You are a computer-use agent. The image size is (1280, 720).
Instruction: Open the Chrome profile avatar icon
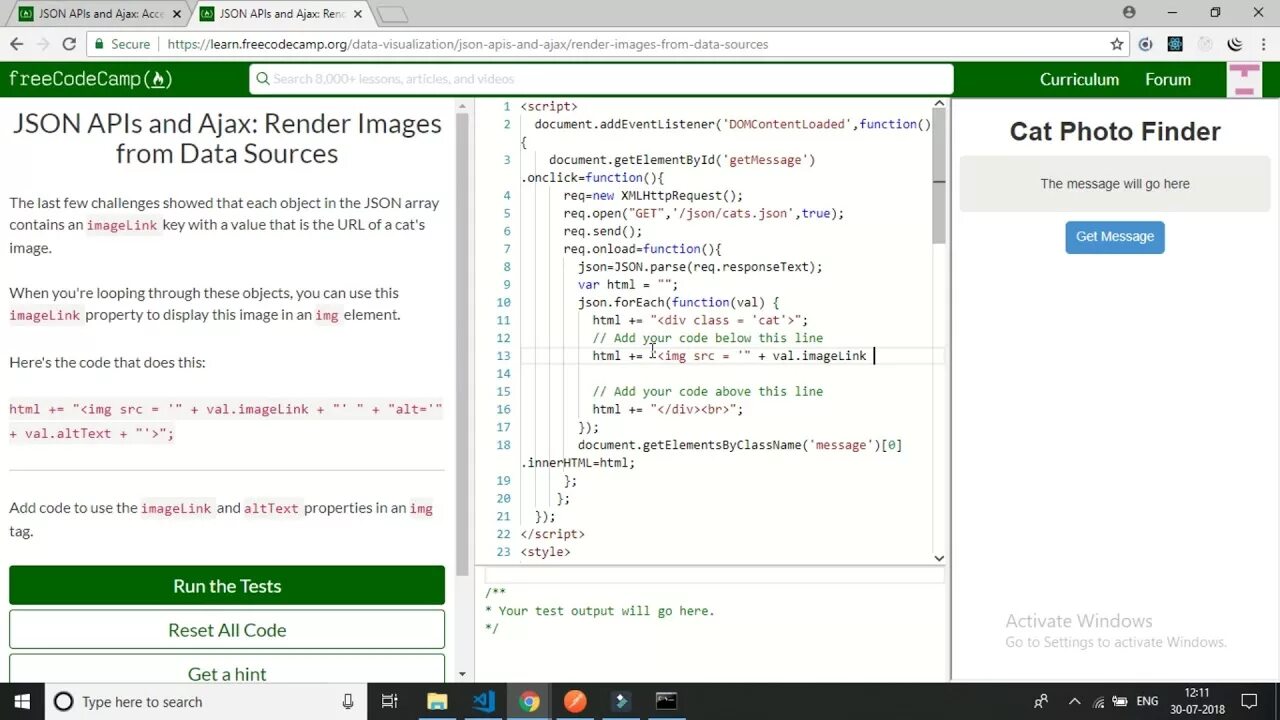(x=1129, y=13)
